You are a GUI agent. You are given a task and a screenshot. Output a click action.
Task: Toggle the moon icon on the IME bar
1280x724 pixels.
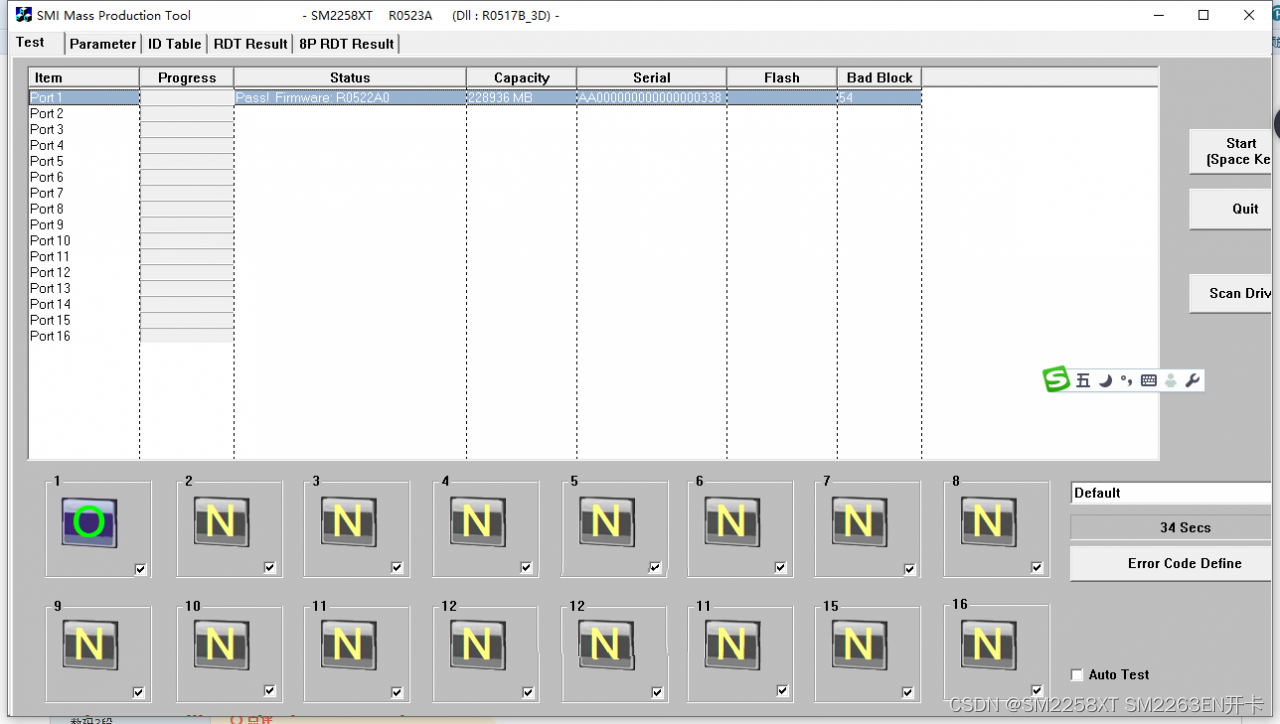1105,381
